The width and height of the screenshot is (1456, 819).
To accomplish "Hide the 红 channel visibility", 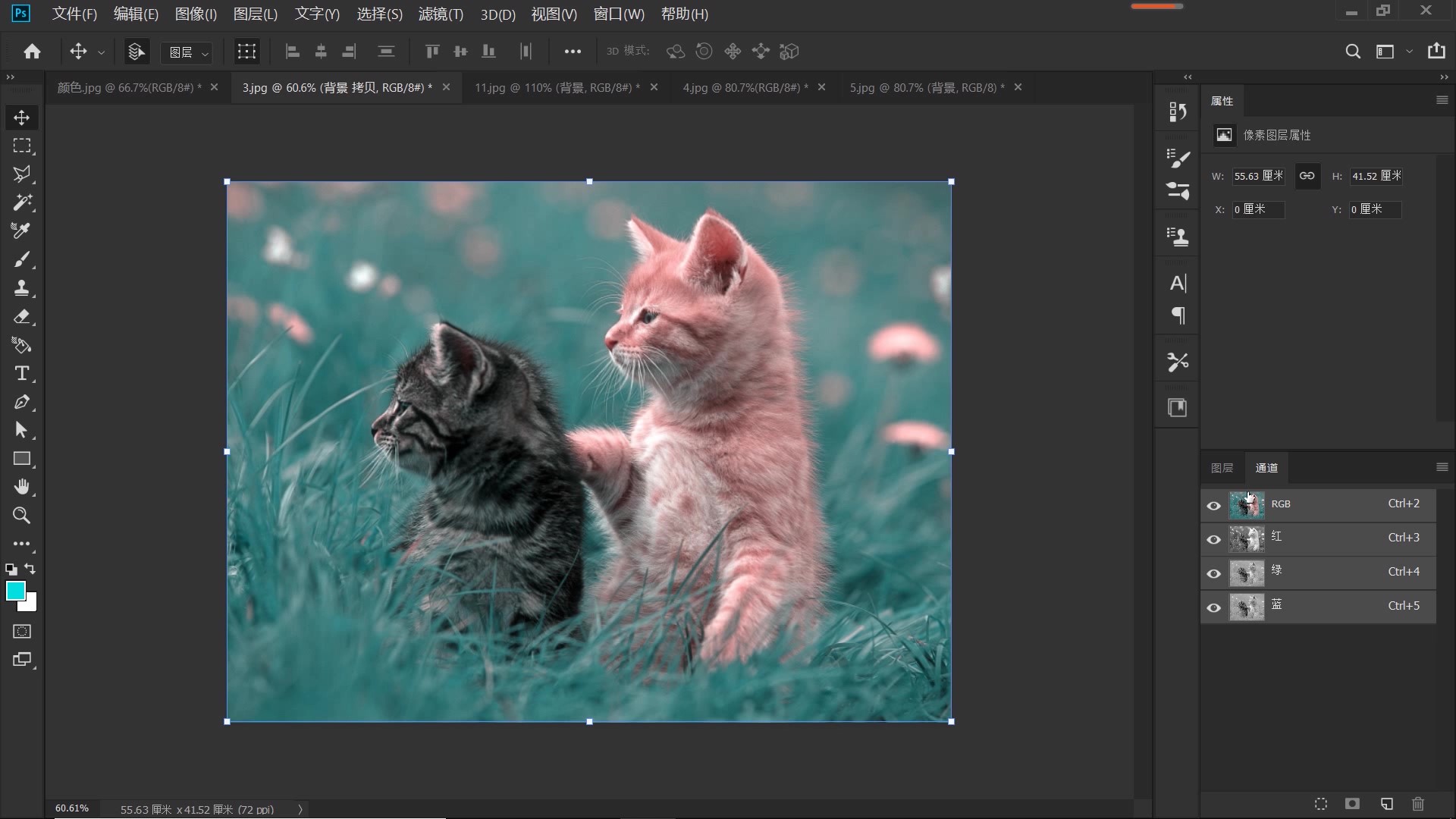I will 1213,539.
